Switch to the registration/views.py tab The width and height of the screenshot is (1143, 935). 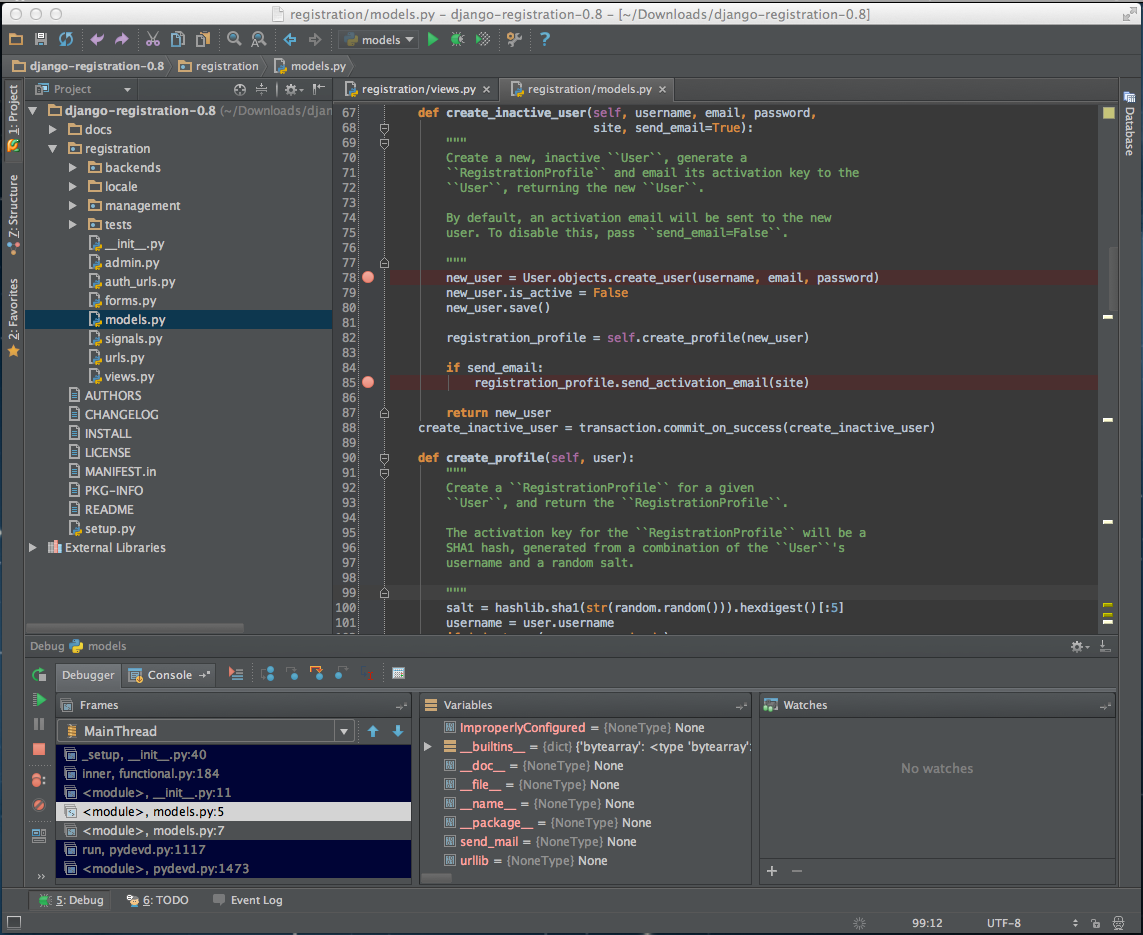[x=420, y=89]
